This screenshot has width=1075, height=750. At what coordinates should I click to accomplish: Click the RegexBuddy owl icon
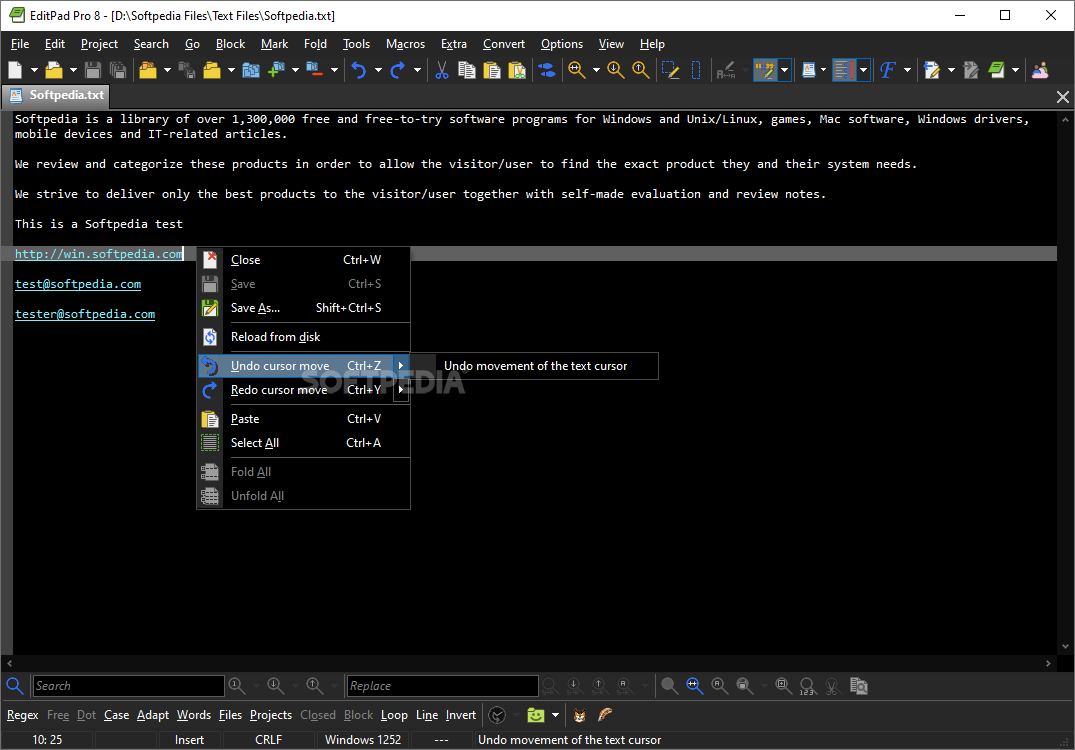point(579,715)
